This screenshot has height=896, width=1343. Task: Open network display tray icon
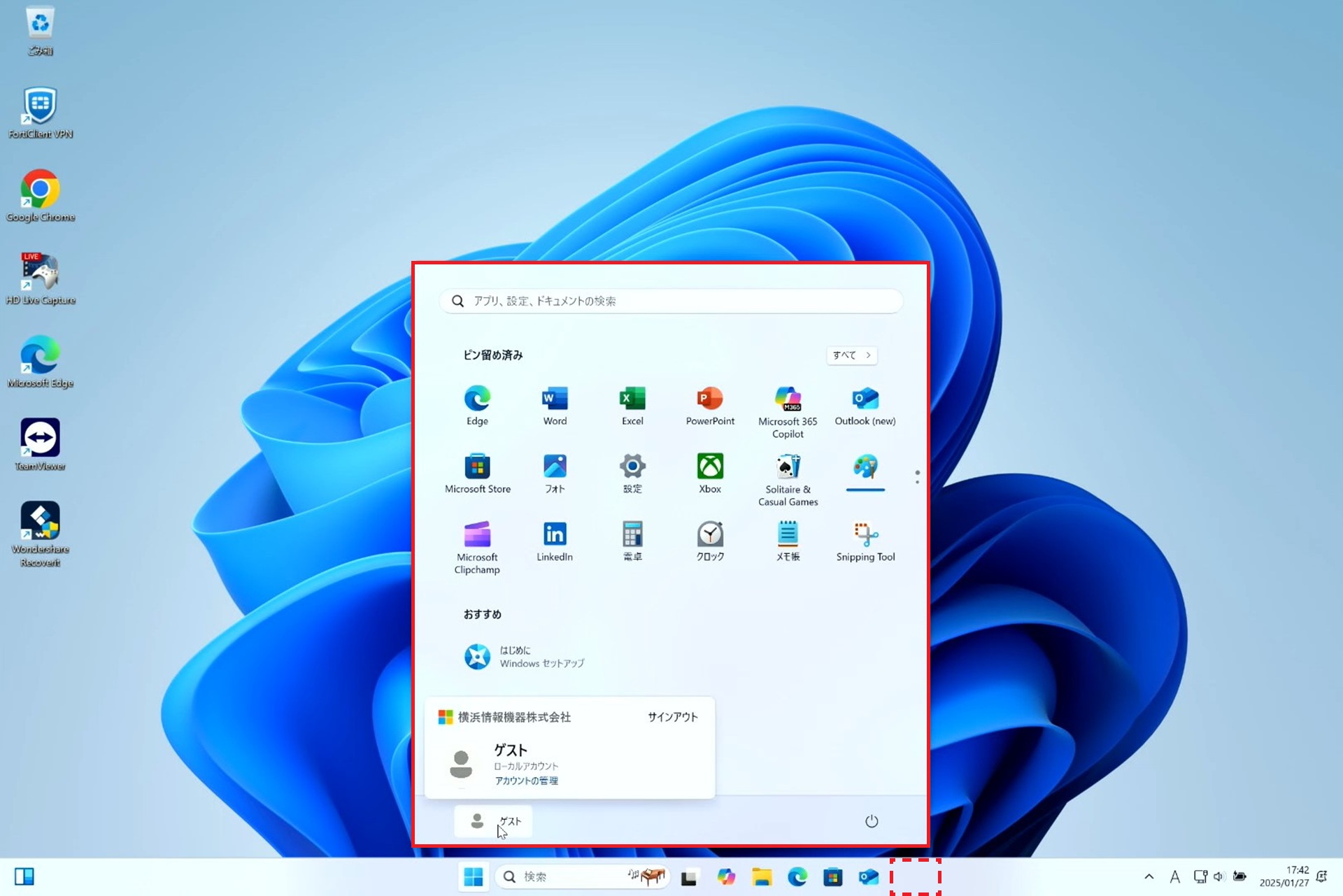coord(1200,876)
